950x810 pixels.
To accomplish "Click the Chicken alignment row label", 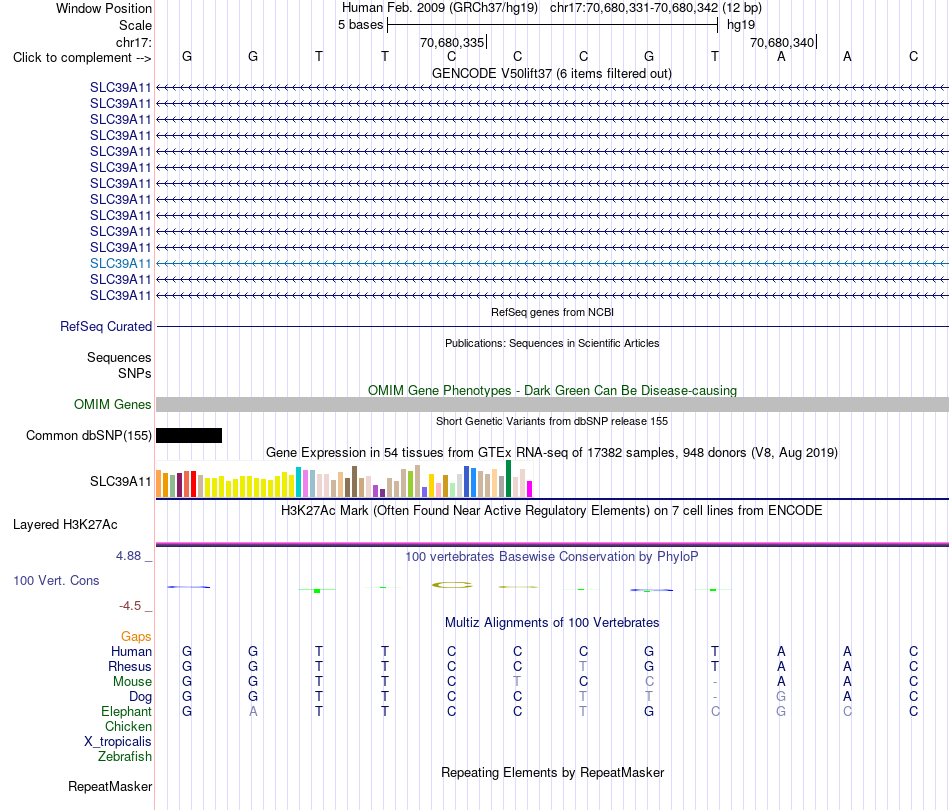I will pos(128,726).
